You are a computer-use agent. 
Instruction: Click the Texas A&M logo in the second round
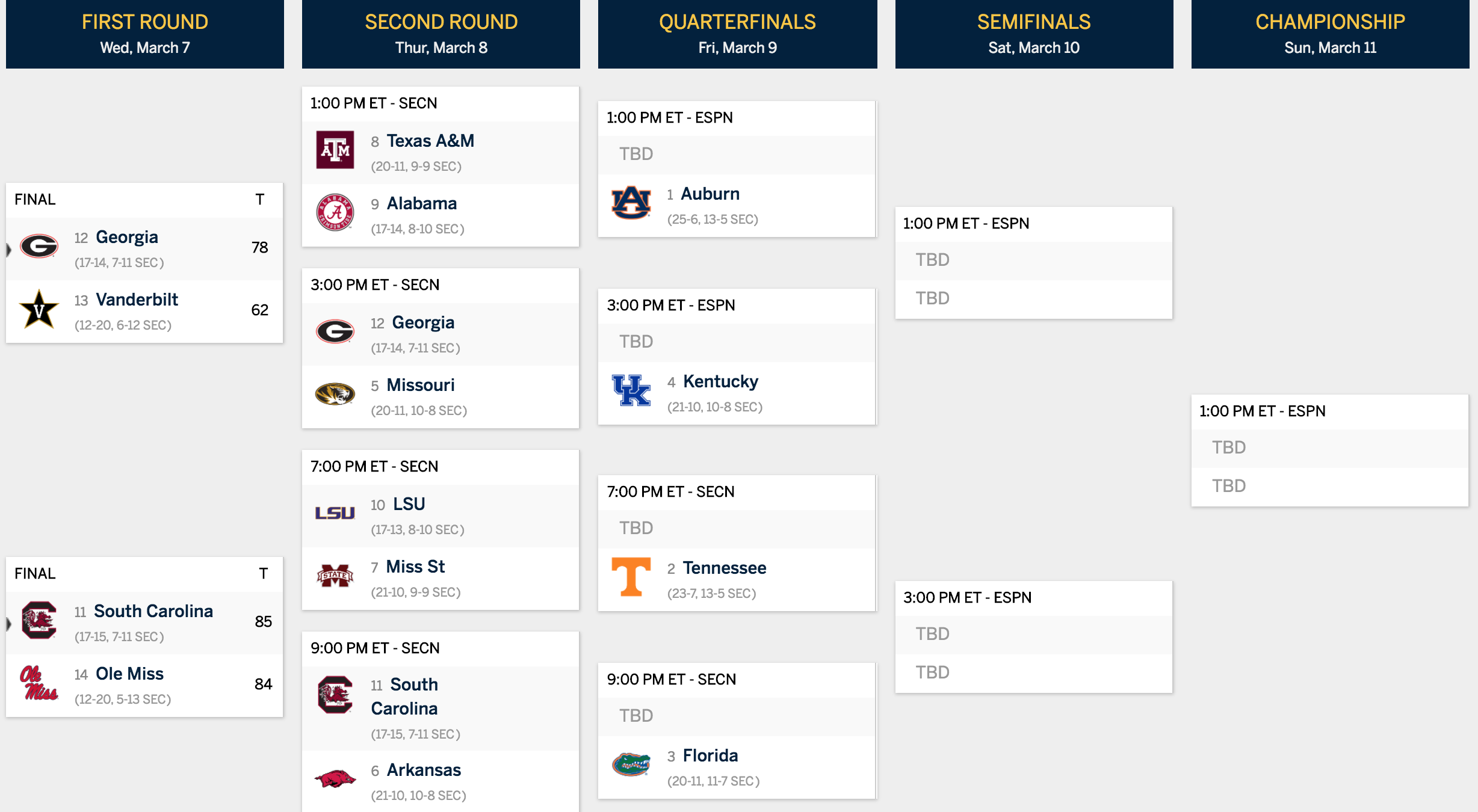(335, 150)
